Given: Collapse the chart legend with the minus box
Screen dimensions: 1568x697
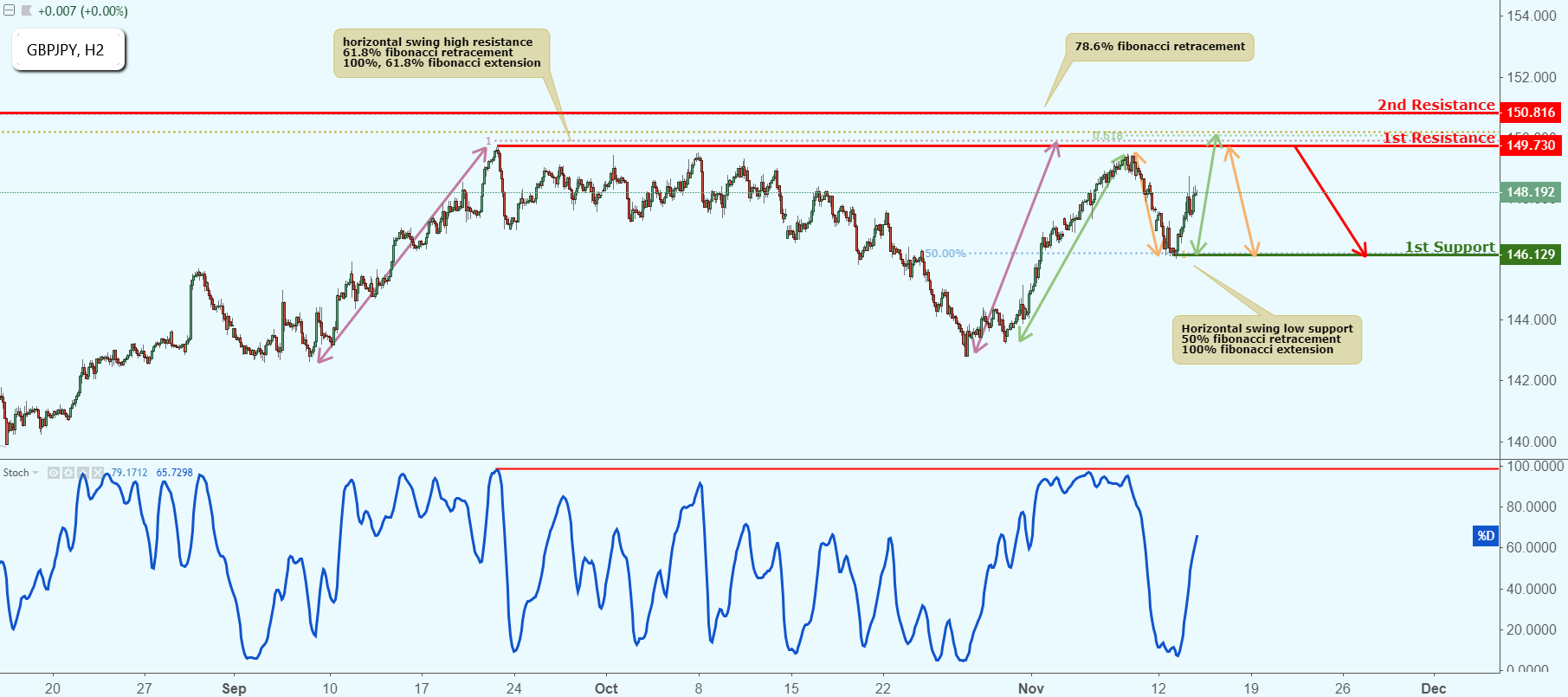Looking at the screenshot, I should tap(10, 11).
